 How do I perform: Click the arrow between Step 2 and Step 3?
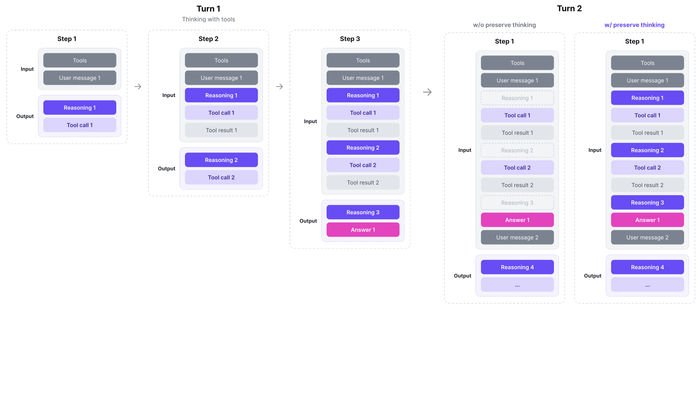coord(279,87)
